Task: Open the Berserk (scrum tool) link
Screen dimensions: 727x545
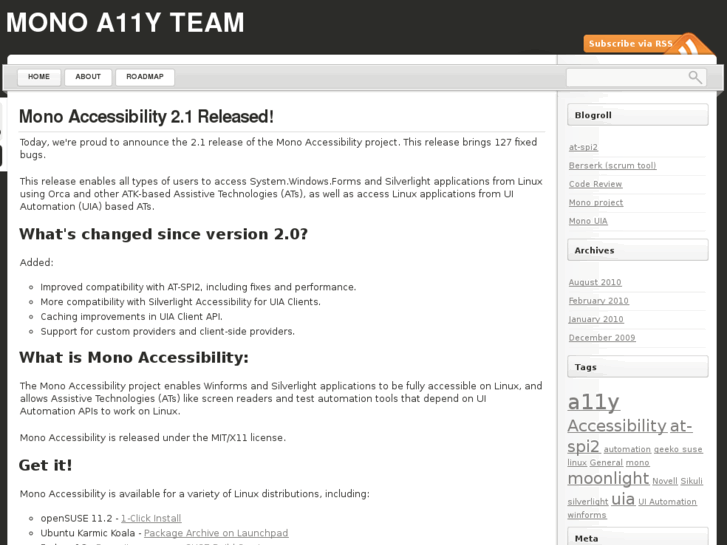Action: 612,166
